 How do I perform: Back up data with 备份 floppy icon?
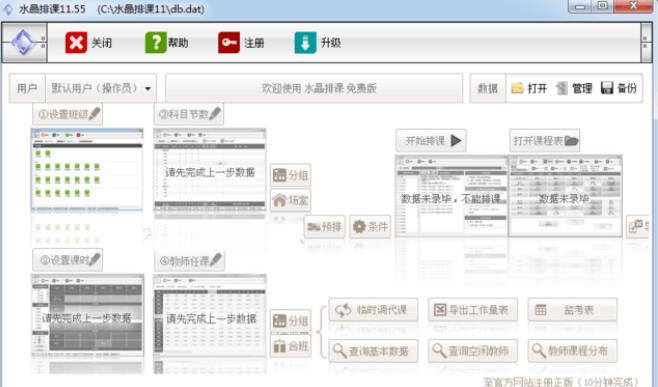[x=607, y=88]
